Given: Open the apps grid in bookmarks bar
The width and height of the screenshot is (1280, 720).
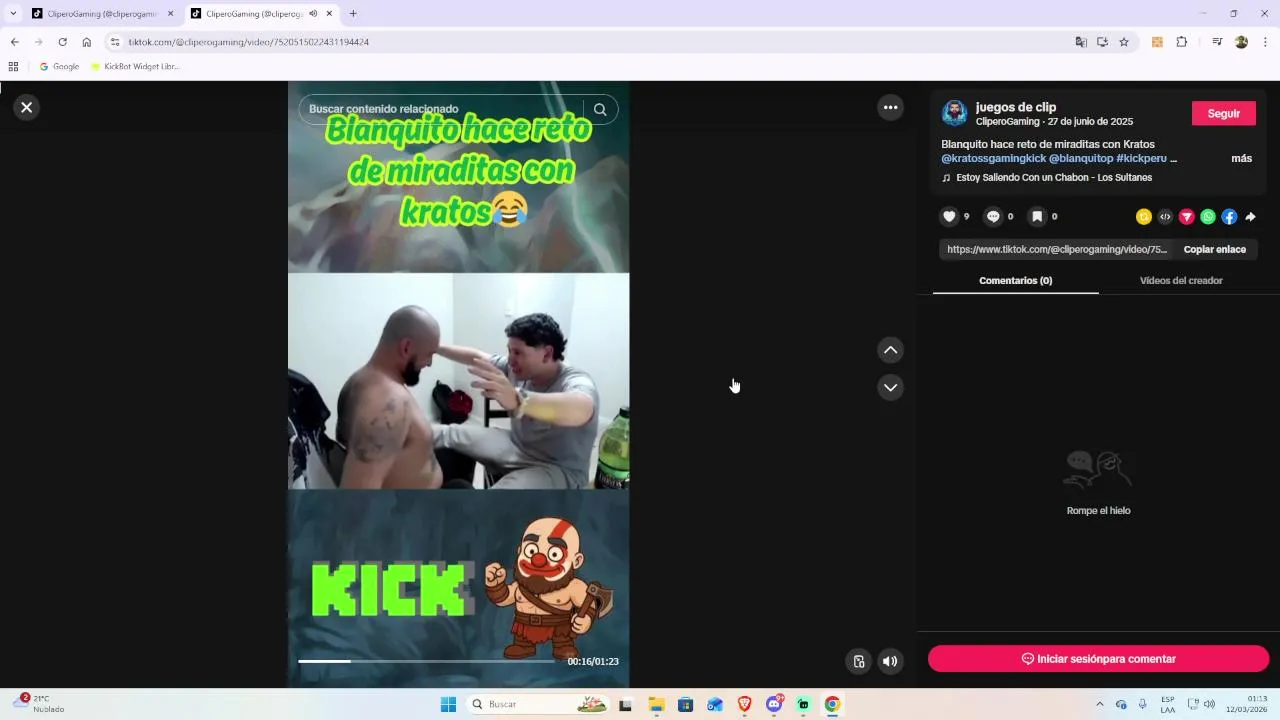Looking at the screenshot, I should pos(13,66).
